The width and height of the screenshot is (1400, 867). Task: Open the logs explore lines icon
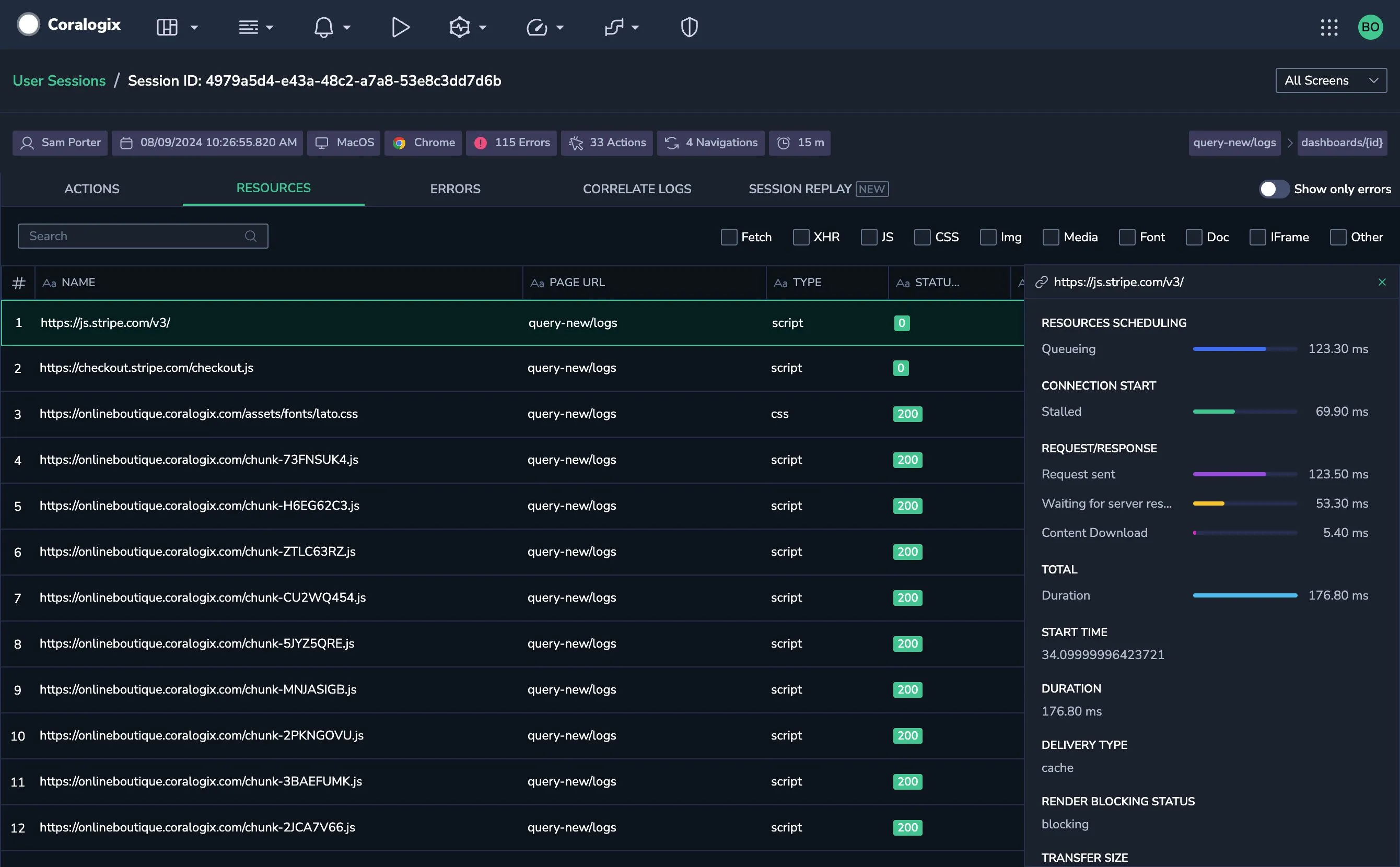248,27
